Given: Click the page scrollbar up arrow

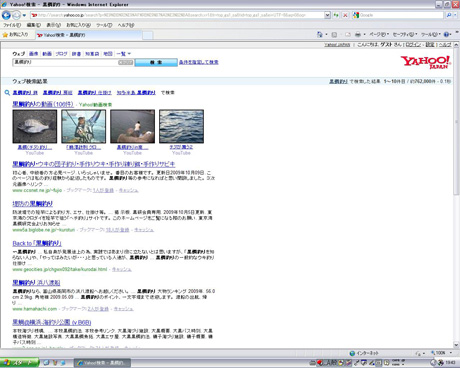Looking at the screenshot, I should [456, 45].
